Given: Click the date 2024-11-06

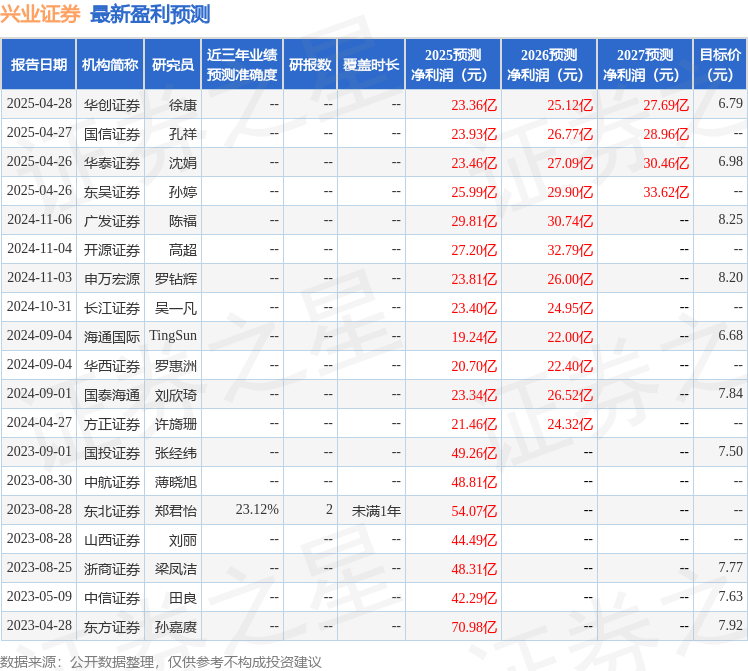Looking at the screenshot, I should pos(39,219).
